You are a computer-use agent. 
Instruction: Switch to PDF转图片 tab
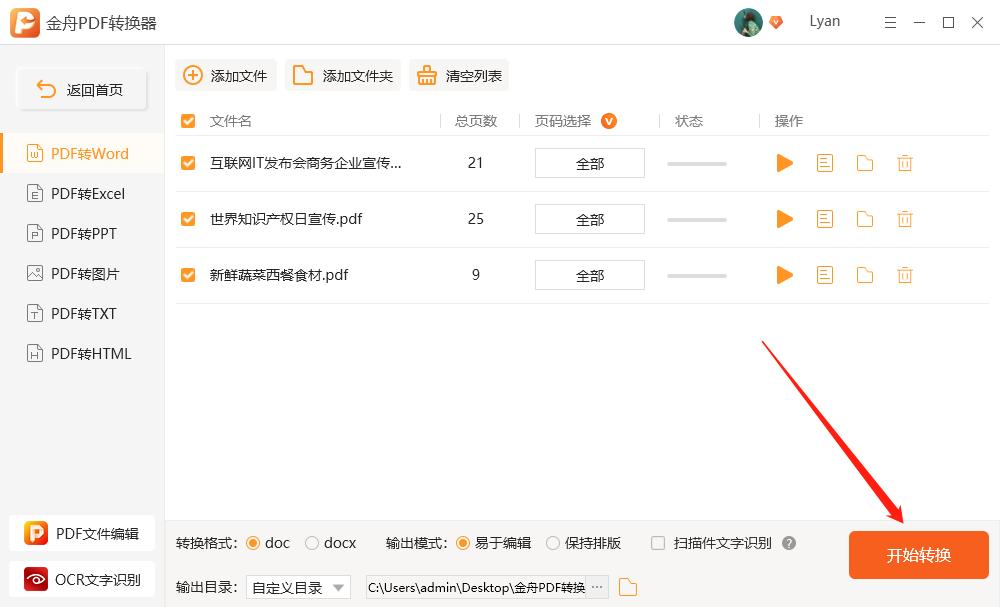(x=82, y=273)
